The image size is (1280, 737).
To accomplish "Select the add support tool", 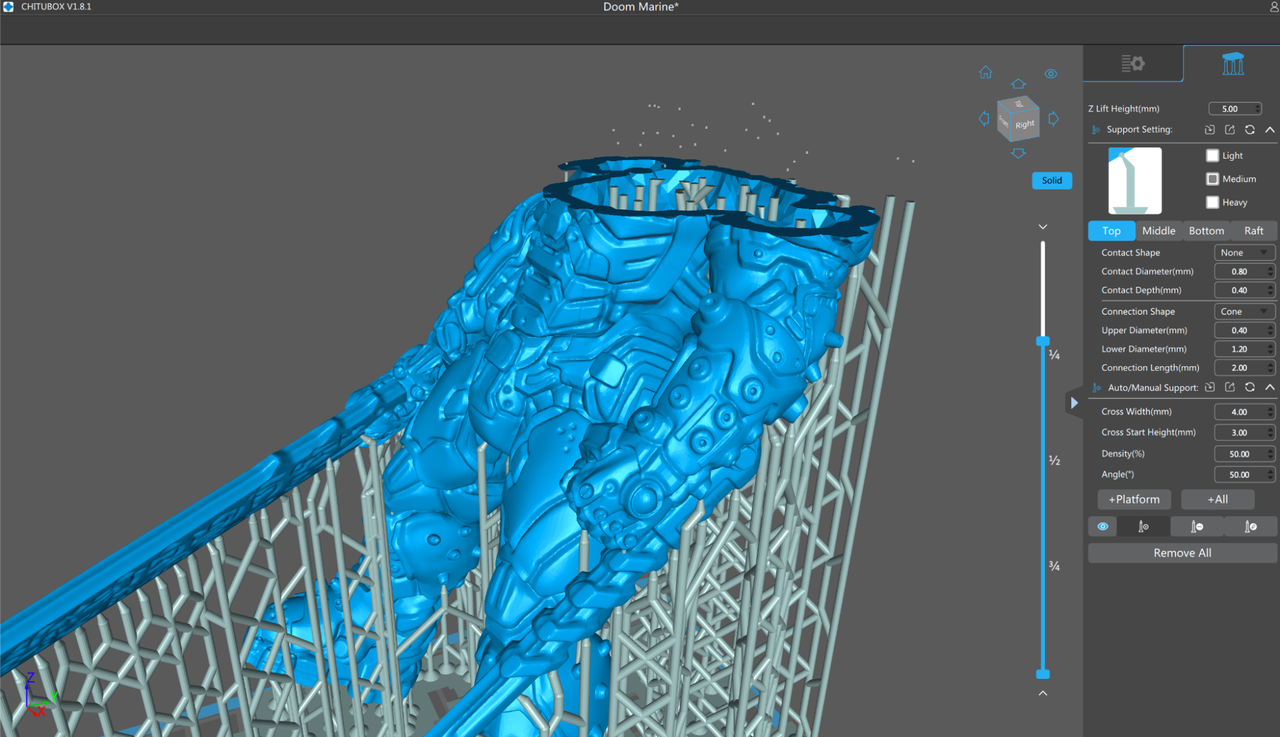I will 1143,526.
